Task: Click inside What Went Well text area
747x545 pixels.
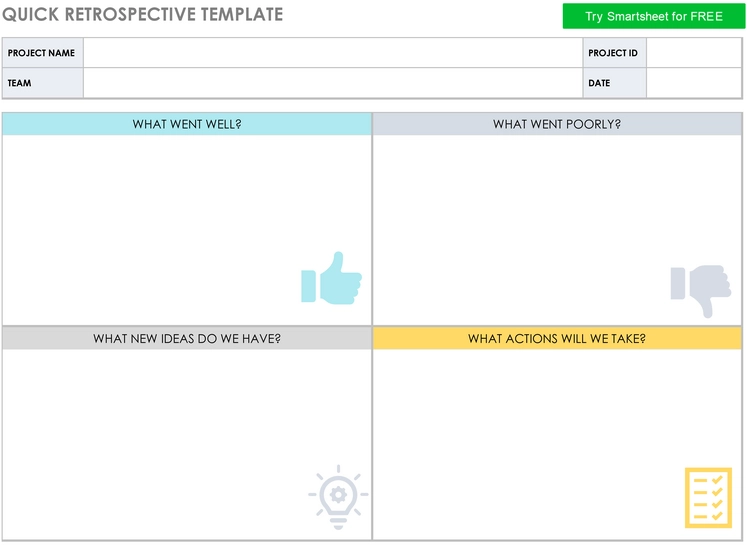Action: point(187,230)
